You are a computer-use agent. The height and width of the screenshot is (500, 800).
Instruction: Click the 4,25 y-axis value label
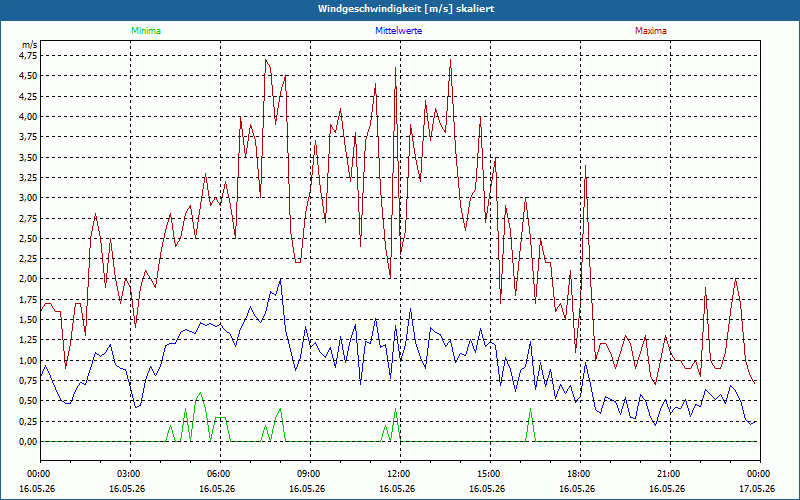point(28,96)
